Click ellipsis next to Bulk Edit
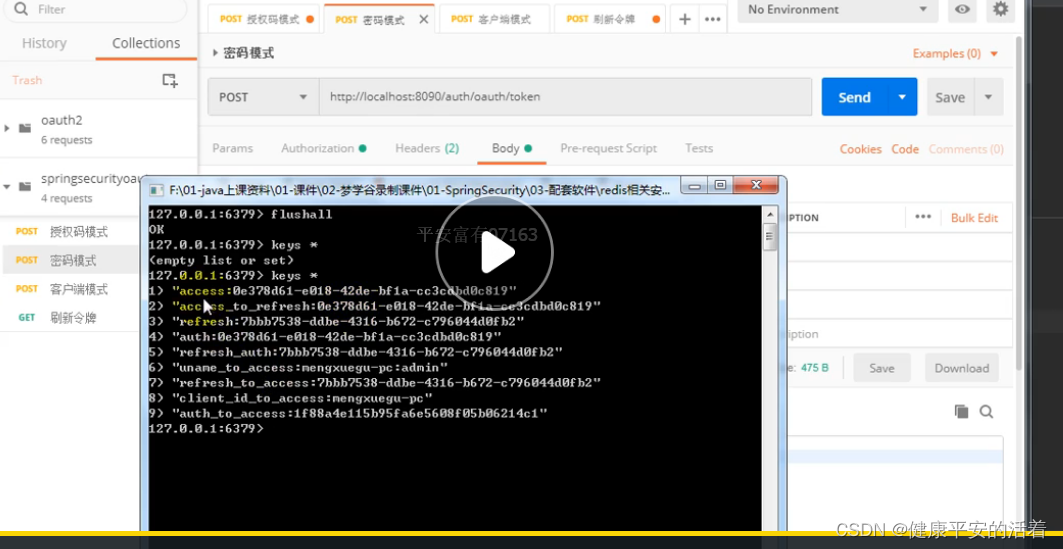Image resolution: width=1063 pixels, height=549 pixels. click(923, 217)
